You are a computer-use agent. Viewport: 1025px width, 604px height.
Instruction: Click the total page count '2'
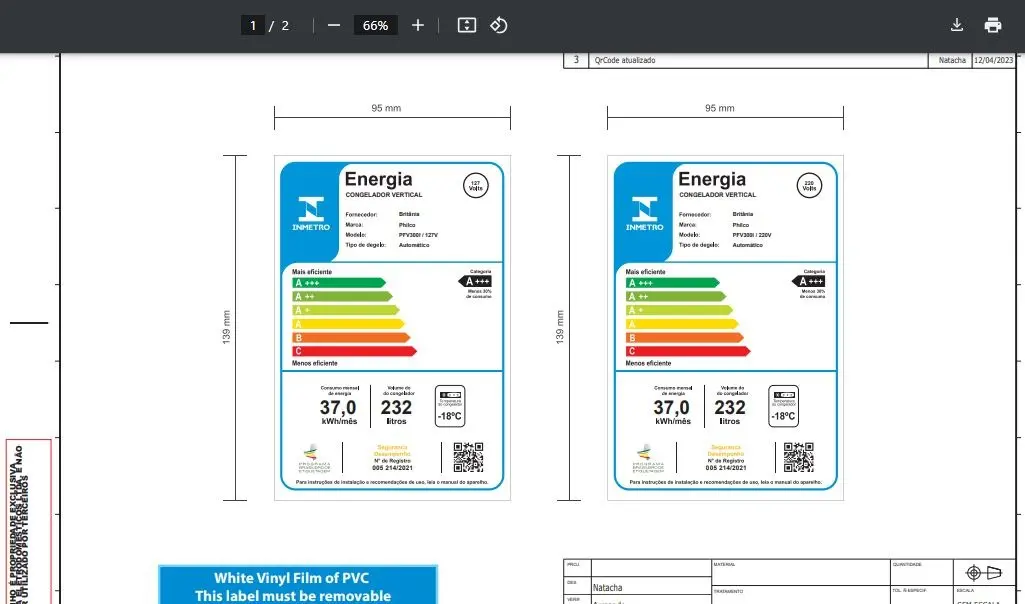285,25
